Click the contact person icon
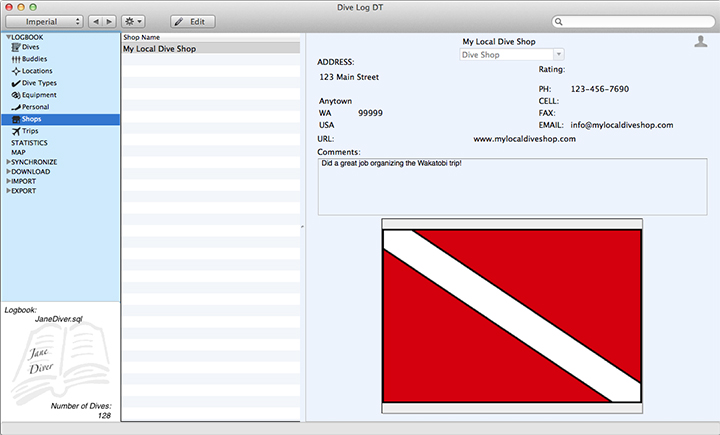The width and height of the screenshot is (720, 435). pyautogui.click(x=700, y=41)
